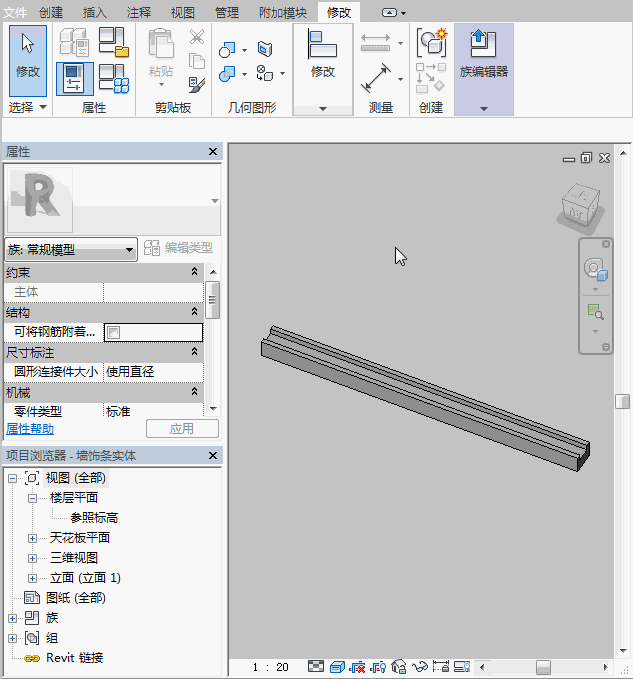Viewport: 633px width, 679px height.
Task: Click the horizontal view scrollbar thumb
Action: (543, 667)
